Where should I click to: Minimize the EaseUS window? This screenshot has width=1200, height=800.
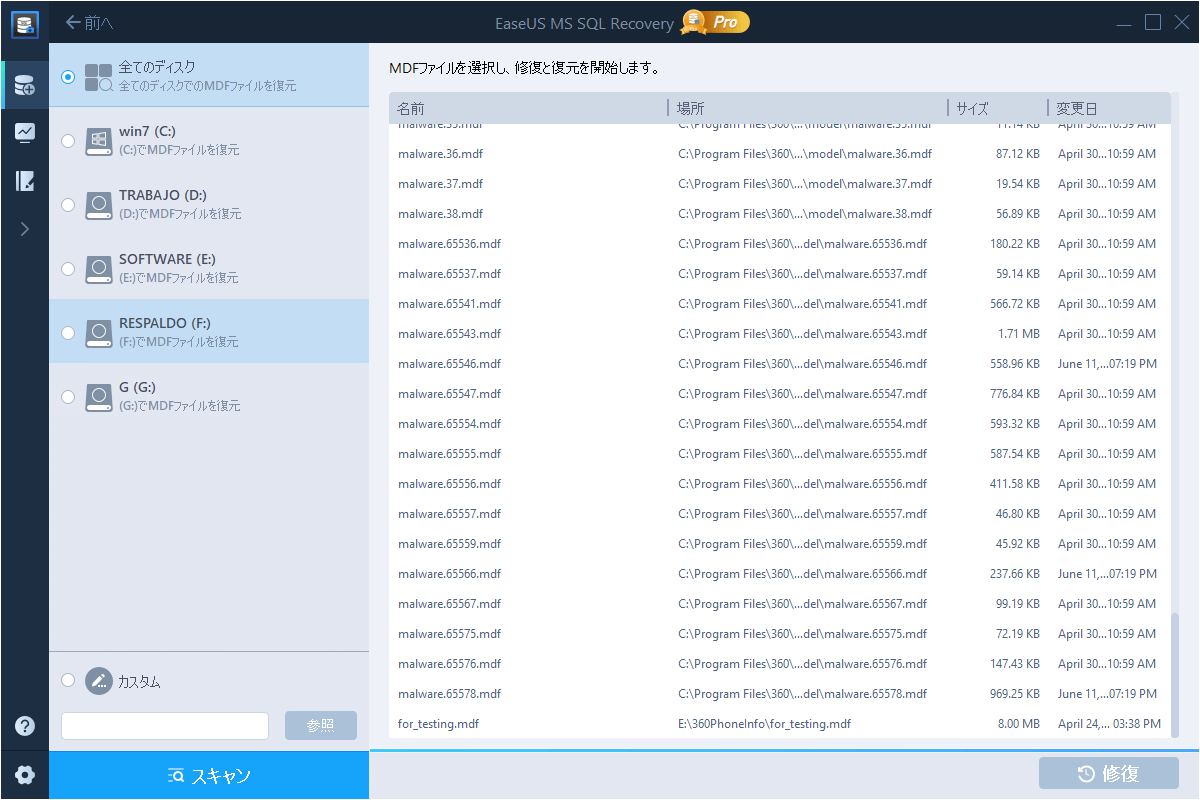pyautogui.click(x=1125, y=22)
